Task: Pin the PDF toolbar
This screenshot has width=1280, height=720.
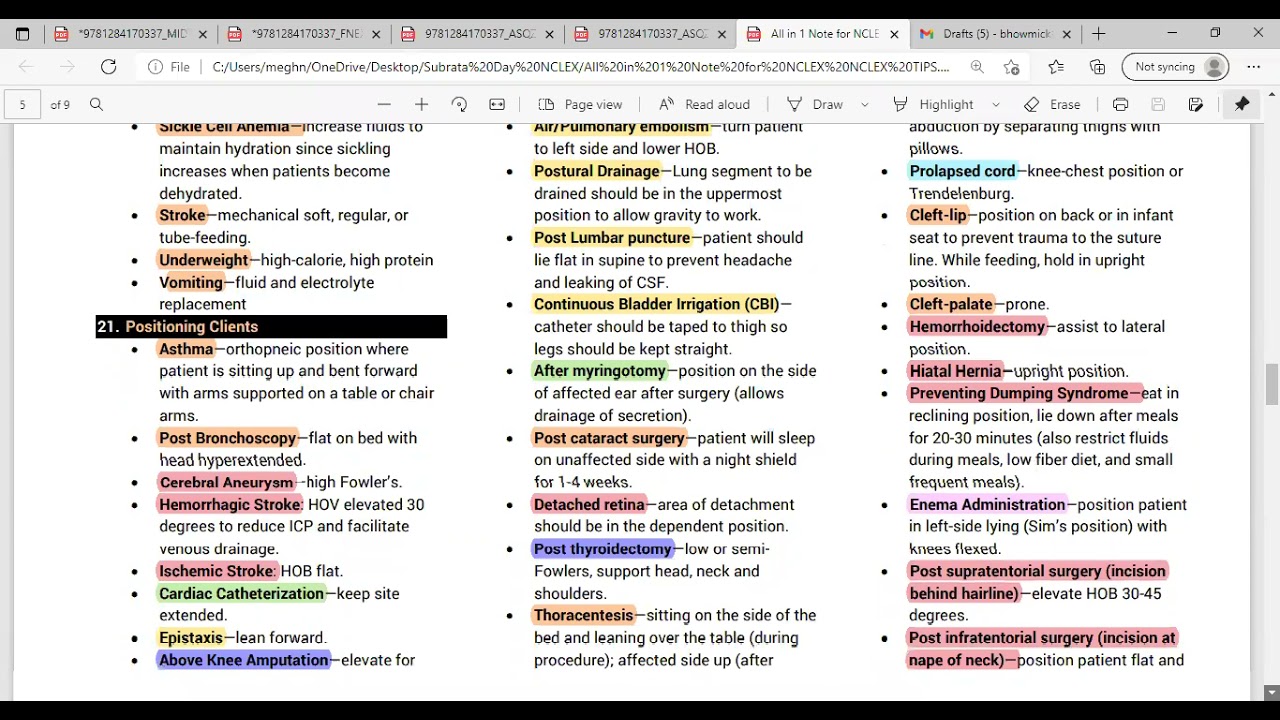Action: 1242,104
